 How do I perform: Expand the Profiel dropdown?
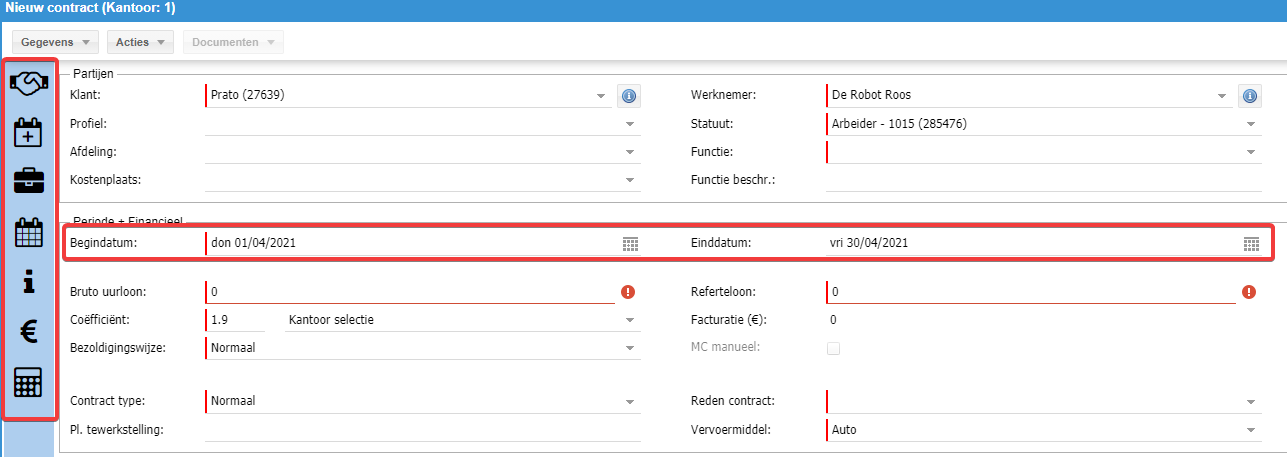tap(631, 124)
